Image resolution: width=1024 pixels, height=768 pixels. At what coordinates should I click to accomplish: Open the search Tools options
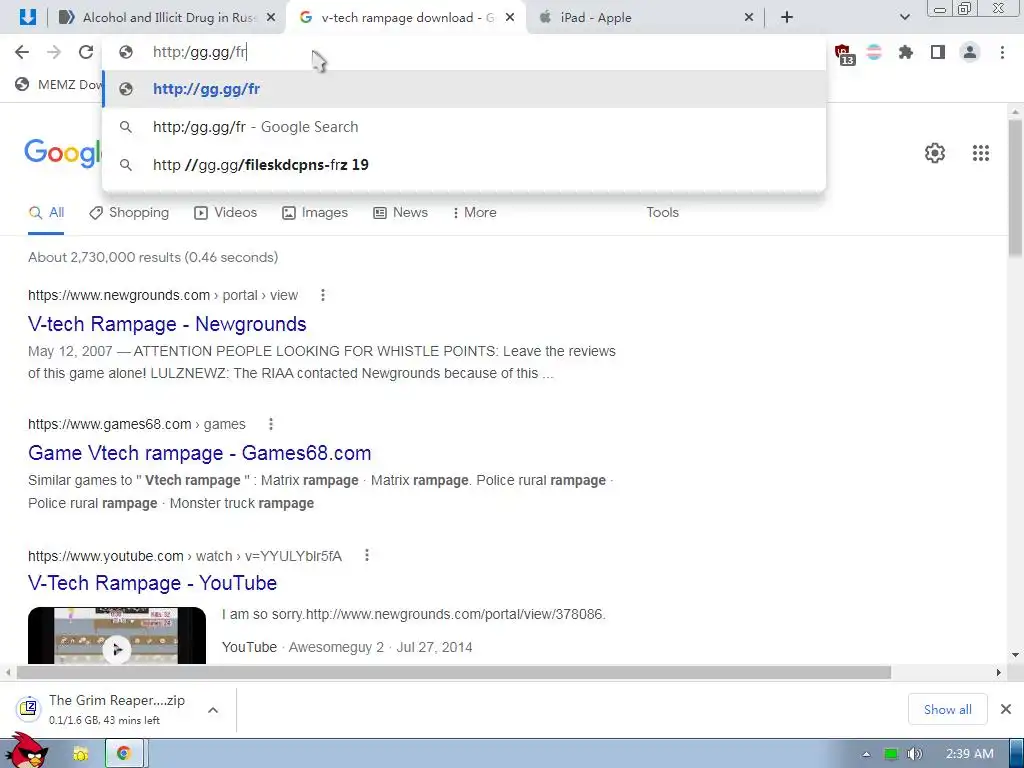pos(662,213)
